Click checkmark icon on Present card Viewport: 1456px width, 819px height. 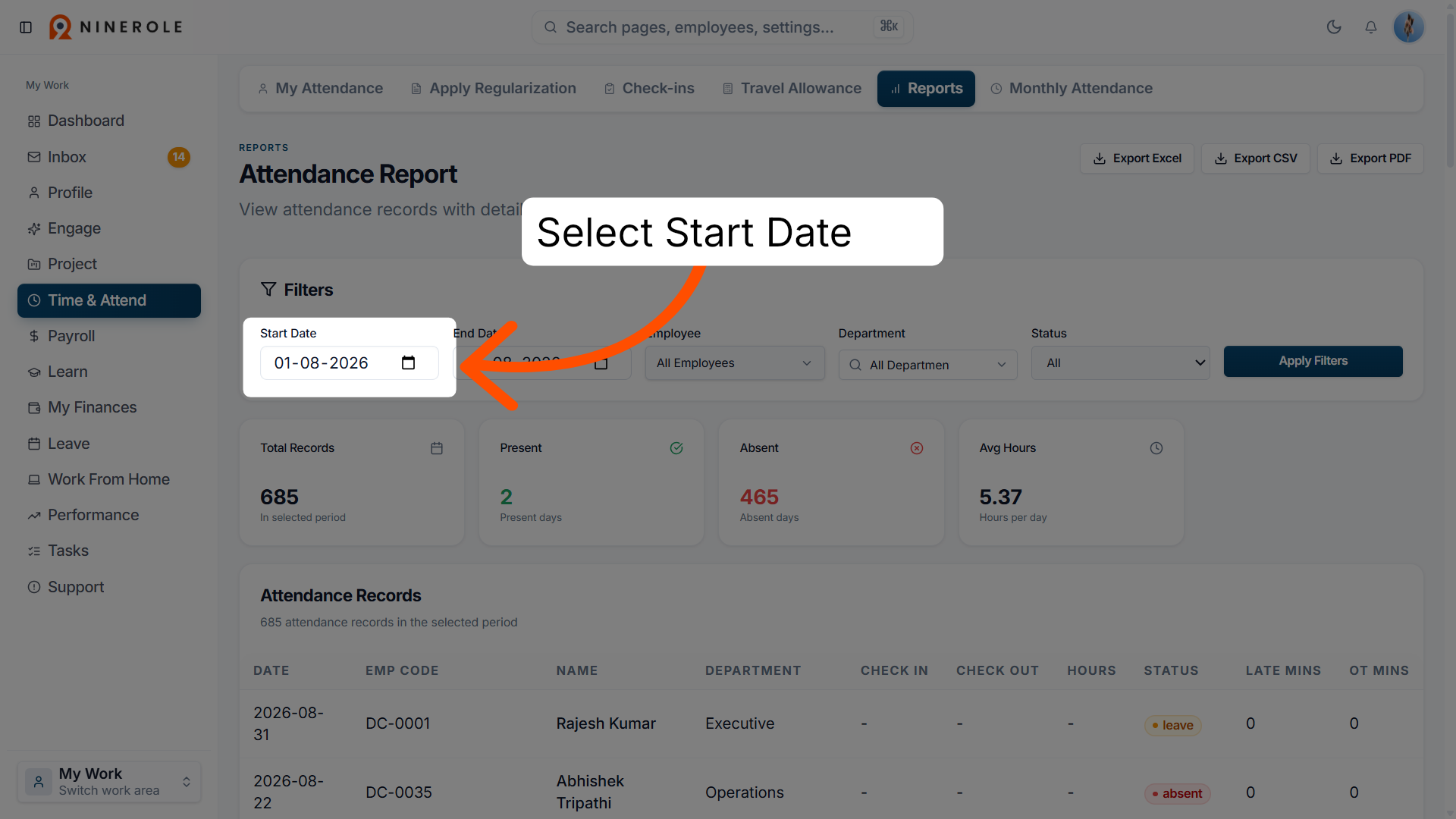676,448
